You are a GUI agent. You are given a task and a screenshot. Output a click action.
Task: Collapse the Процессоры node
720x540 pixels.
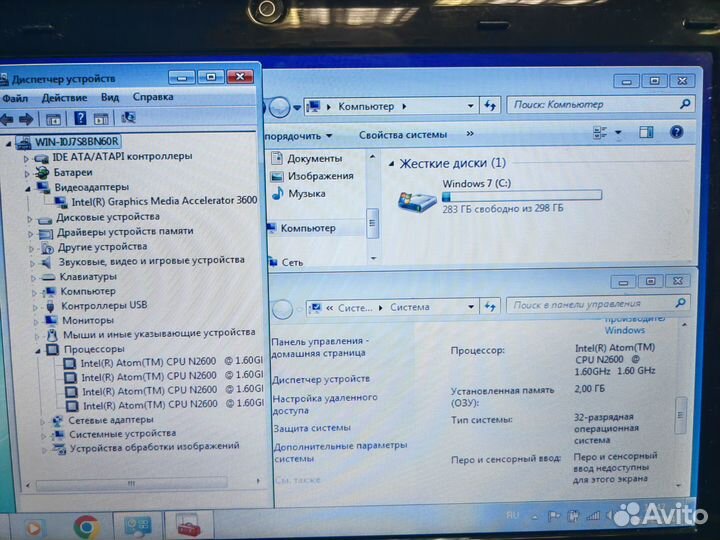(38, 351)
